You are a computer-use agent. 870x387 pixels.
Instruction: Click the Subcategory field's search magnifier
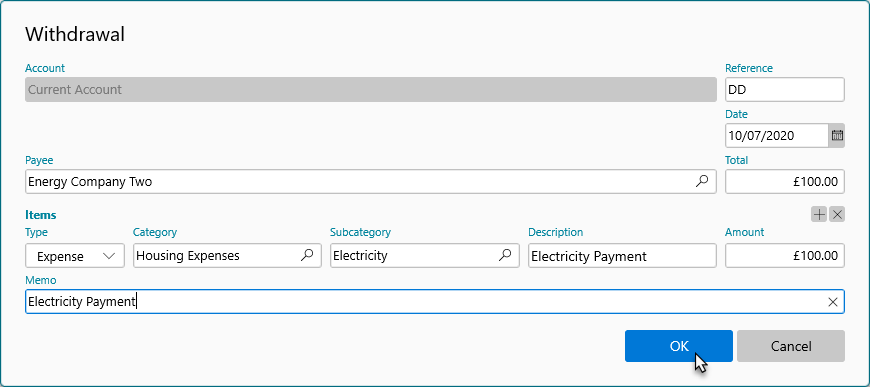[505, 255]
